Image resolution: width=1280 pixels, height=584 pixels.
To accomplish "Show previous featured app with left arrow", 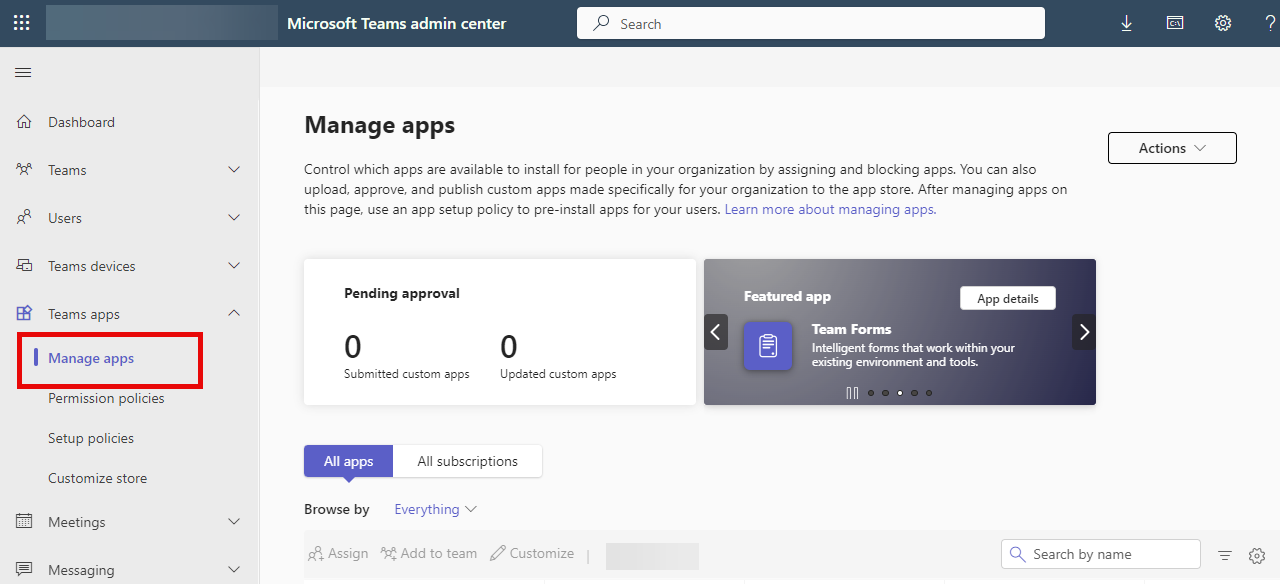I will (x=716, y=332).
